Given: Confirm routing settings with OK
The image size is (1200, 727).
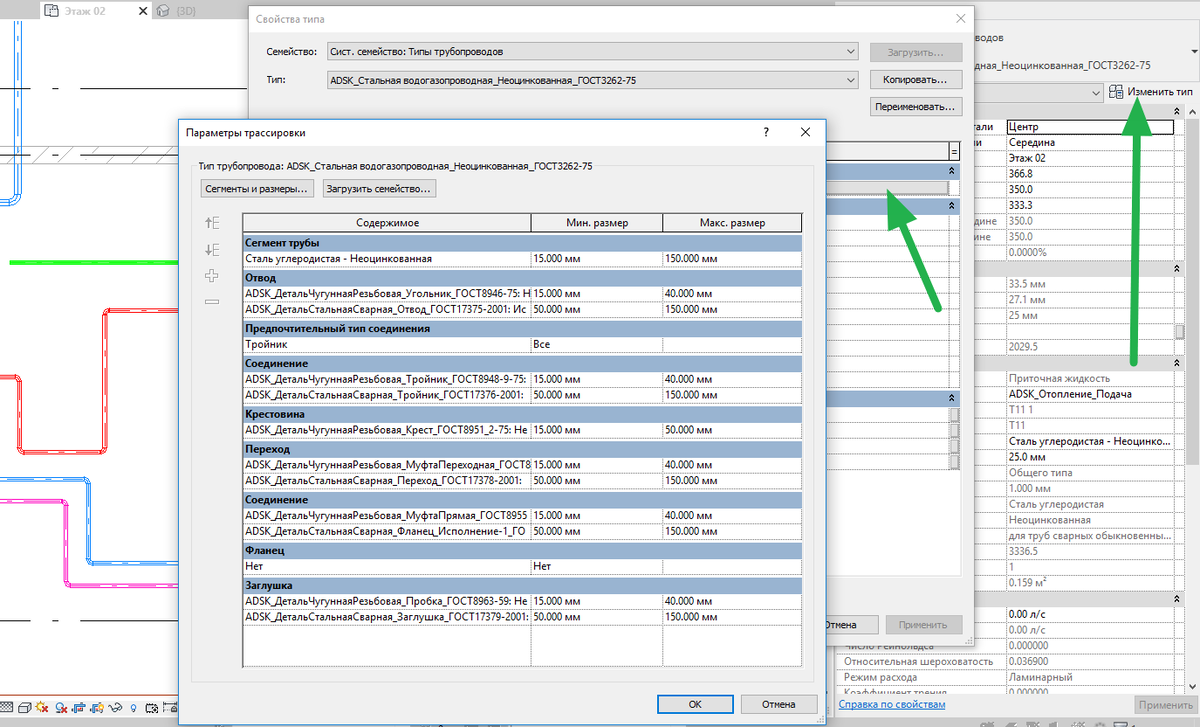Looking at the screenshot, I should pyautogui.click(x=695, y=704).
